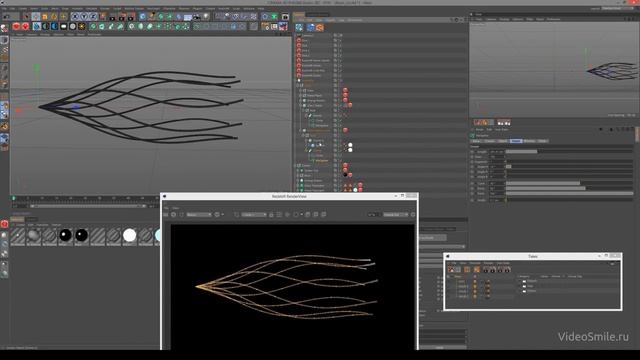Activate the Move tool
Image resolution: width=640 pixels, height=360 pixels.
pyautogui.click(x=36, y=16)
